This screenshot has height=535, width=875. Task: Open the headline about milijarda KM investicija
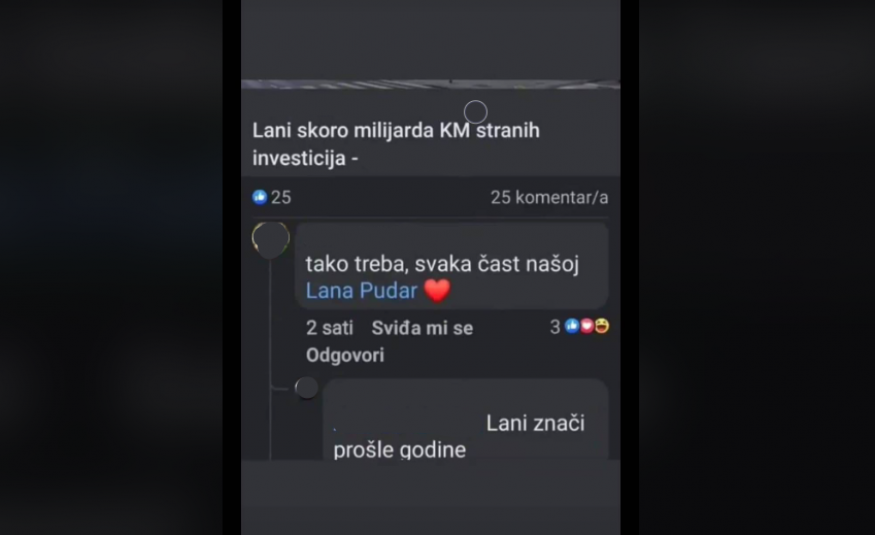396,144
